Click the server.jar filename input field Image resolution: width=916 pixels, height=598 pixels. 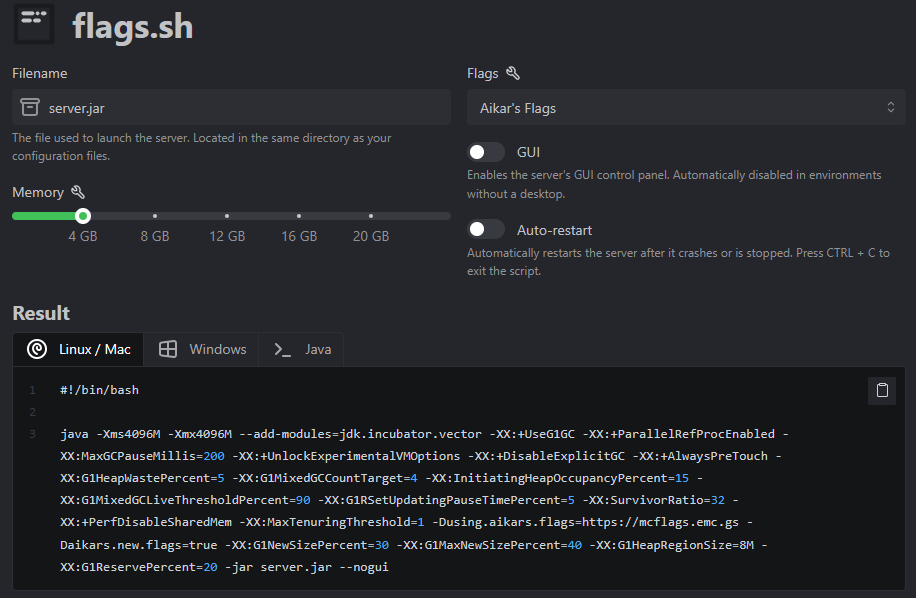click(x=231, y=107)
